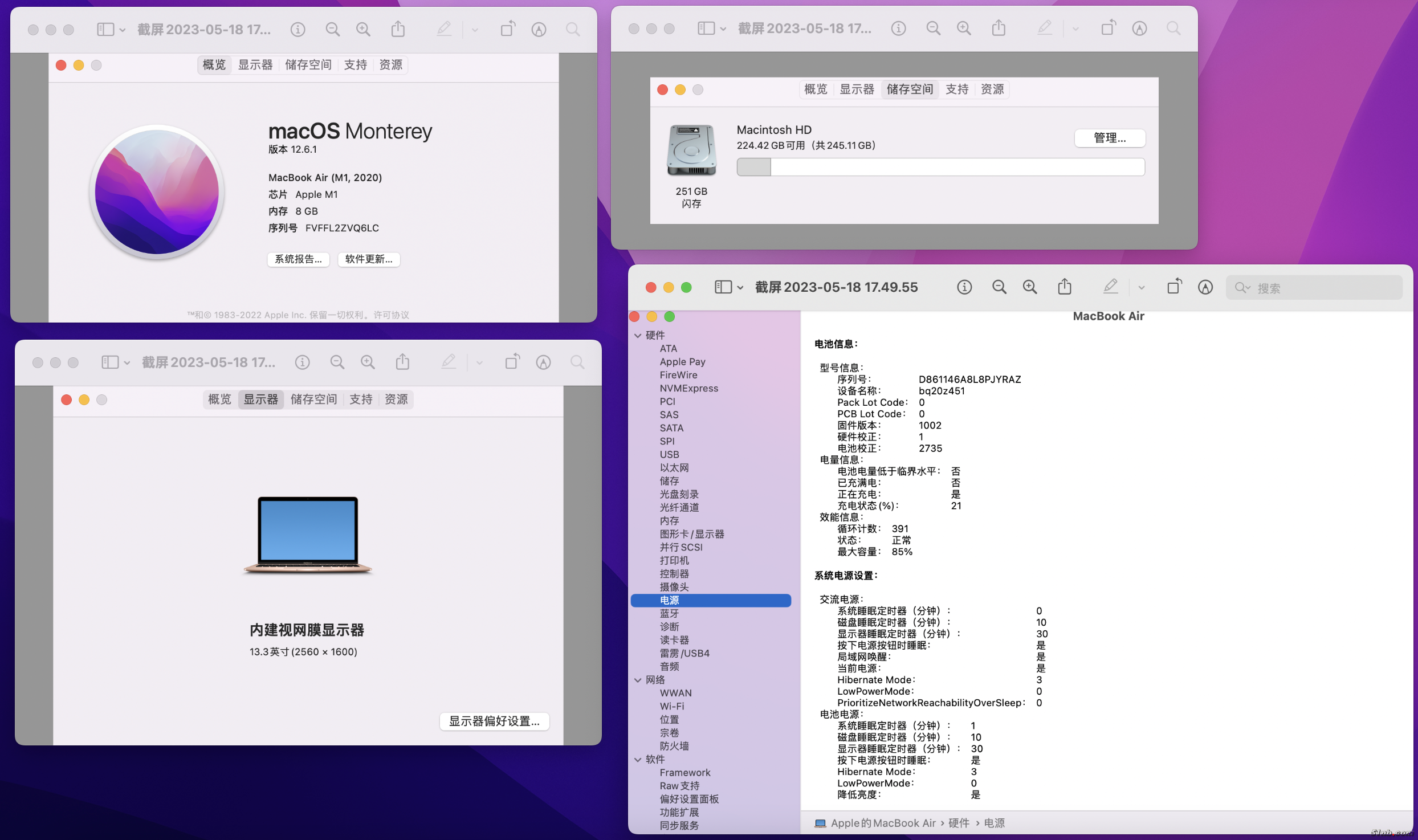Collapse the 软件 section in the sidebar
This screenshot has width=1418, height=840.
[638, 760]
